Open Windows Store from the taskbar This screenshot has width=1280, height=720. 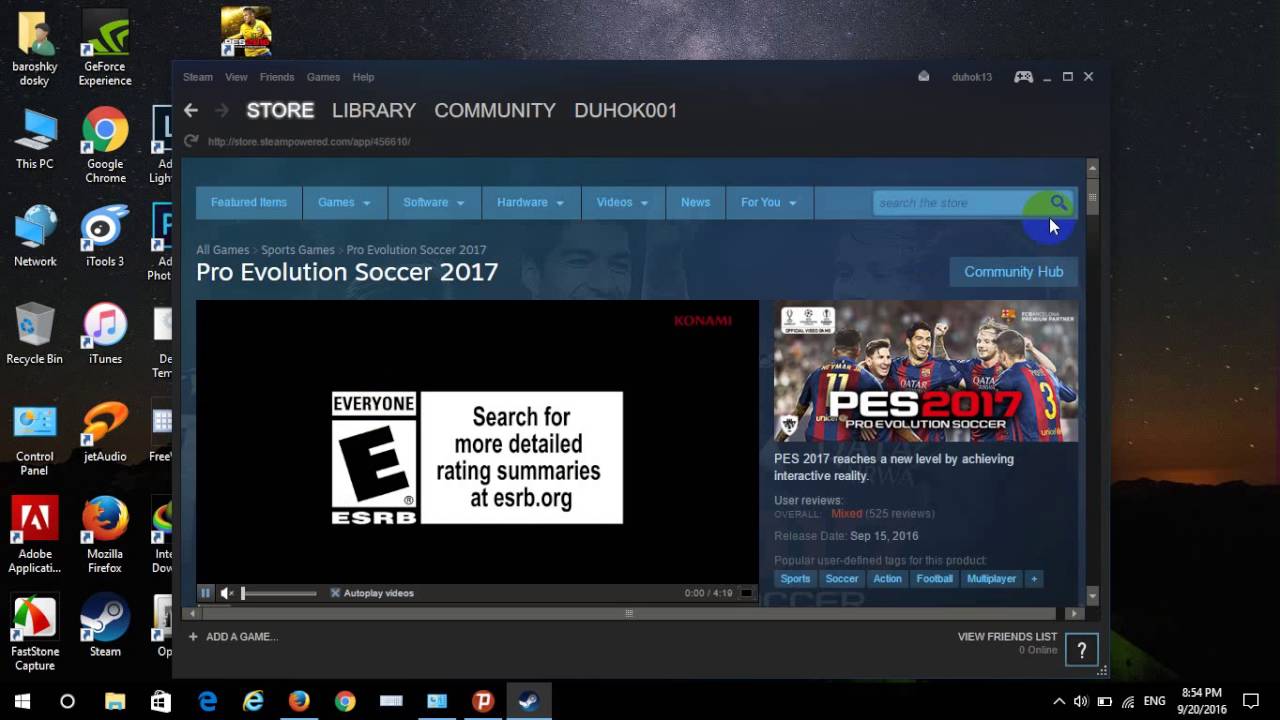point(161,701)
